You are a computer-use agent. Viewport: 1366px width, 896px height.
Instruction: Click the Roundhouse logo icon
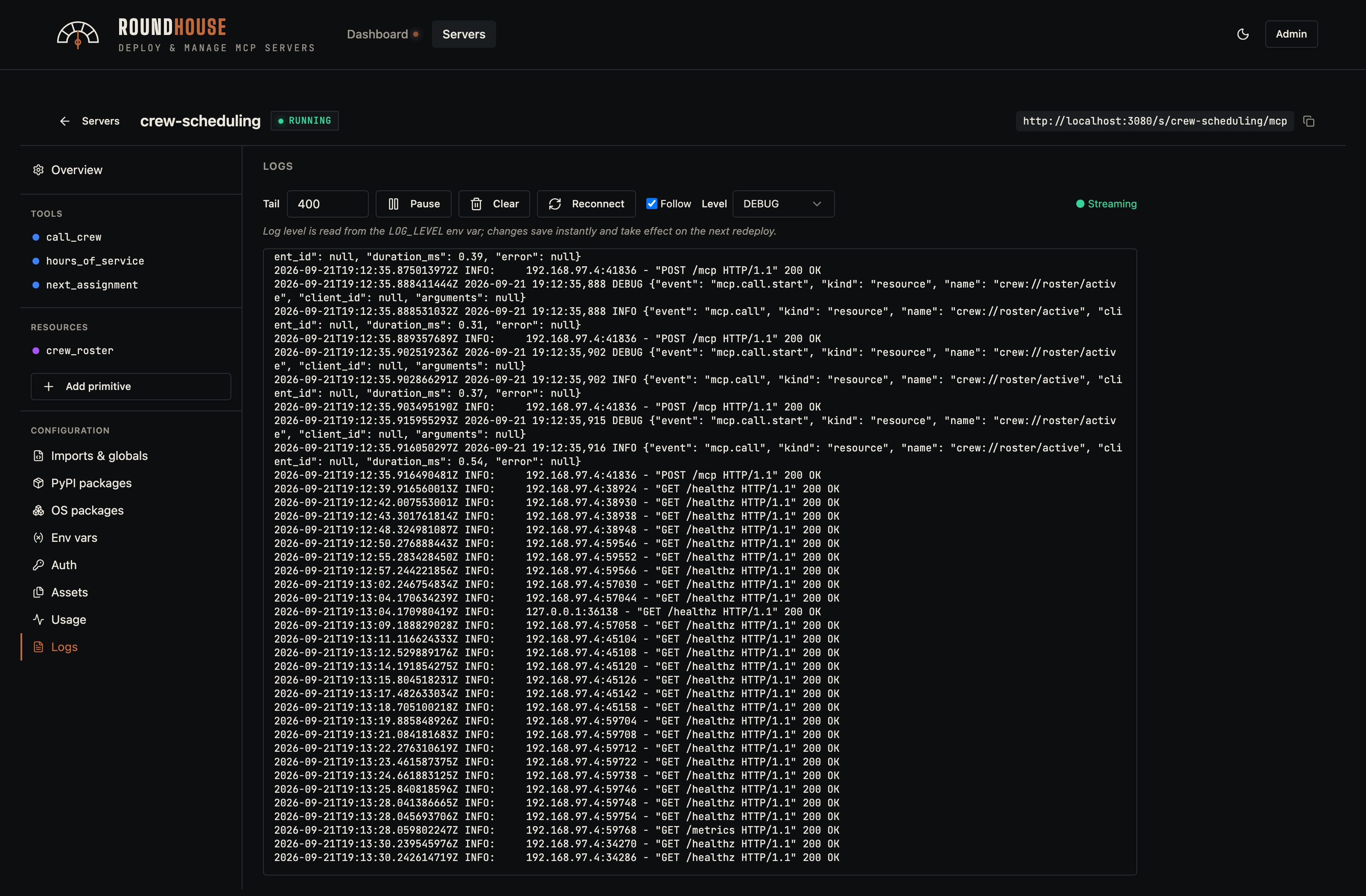78,35
